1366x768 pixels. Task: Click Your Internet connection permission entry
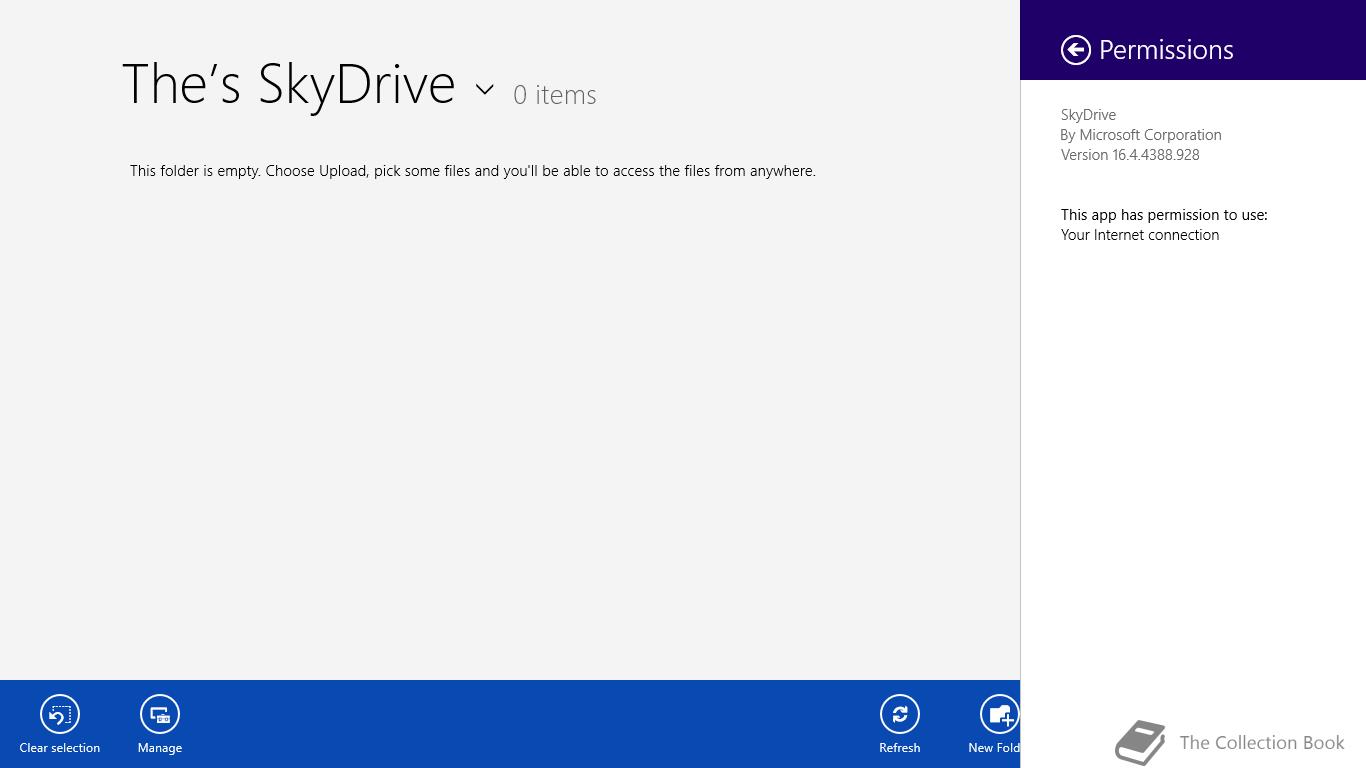click(1140, 235)
